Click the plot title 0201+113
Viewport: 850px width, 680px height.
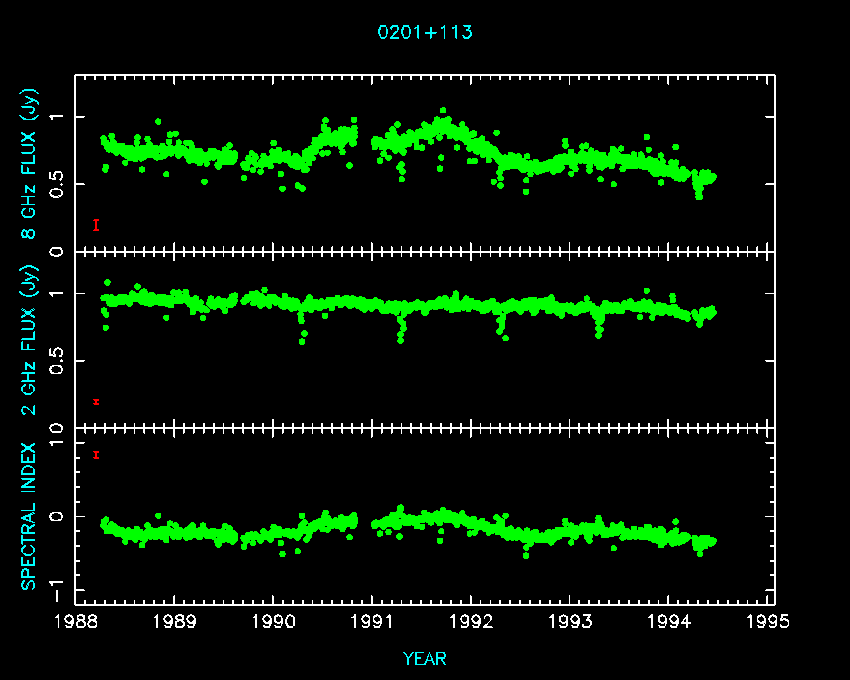pyautogui.click(x=425, y=32)
